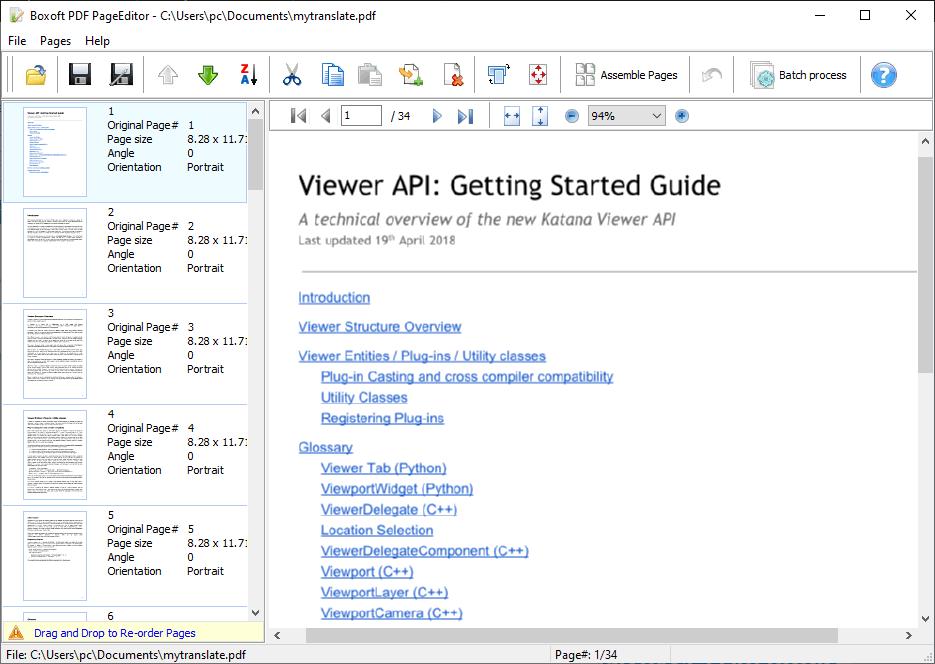Viewport: 935px width, 664px height.
Task: Select the page 1 thumbnail
Action: tap(55, 152)
